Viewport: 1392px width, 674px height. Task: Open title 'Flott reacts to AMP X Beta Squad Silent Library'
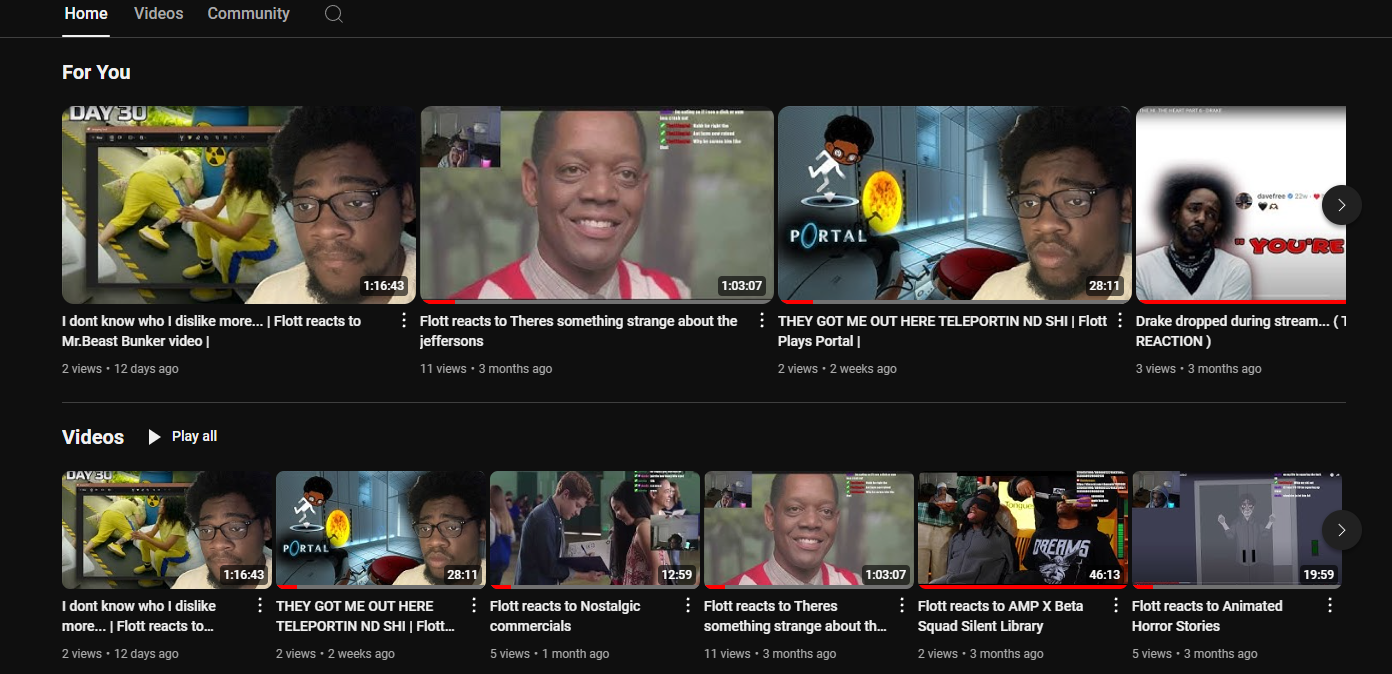tap(1000, 616)
